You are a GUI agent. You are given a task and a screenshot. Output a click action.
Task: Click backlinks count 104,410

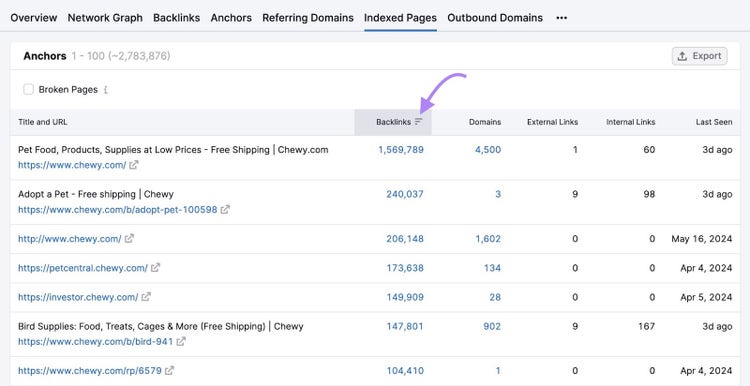pyautogui.click(x=405, y=371)
